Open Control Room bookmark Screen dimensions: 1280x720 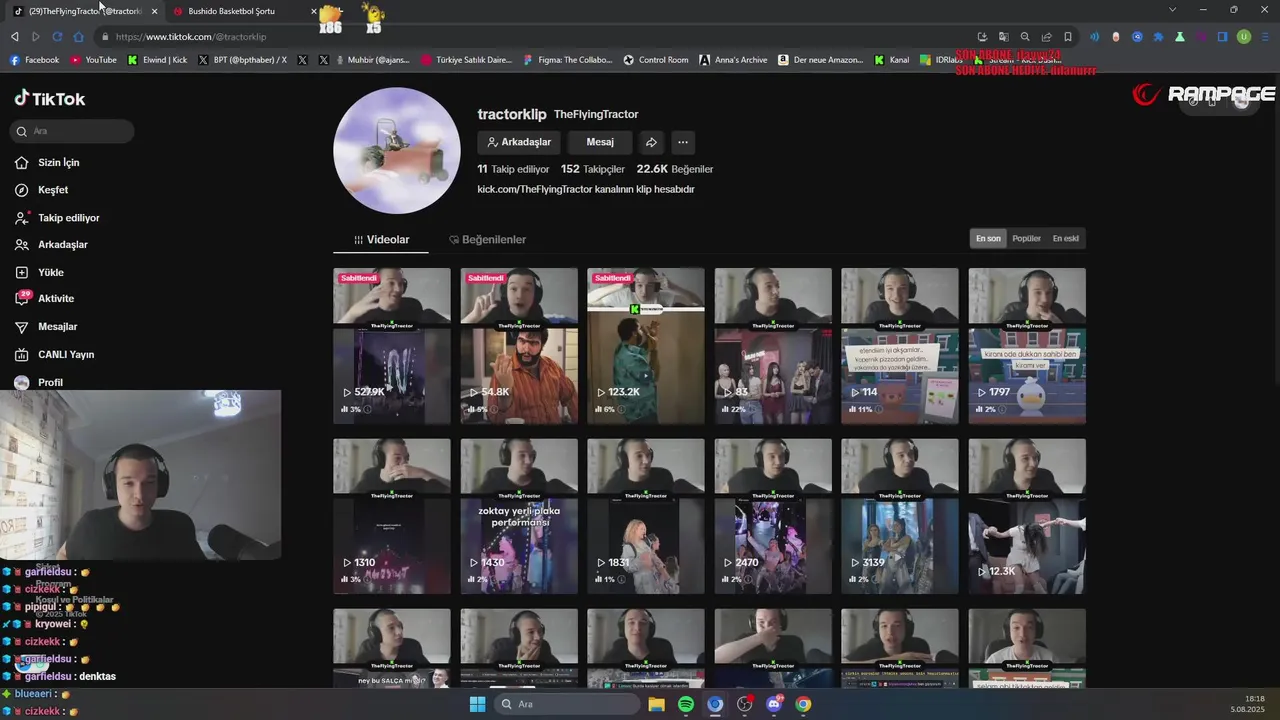click(x=655, y=60)
